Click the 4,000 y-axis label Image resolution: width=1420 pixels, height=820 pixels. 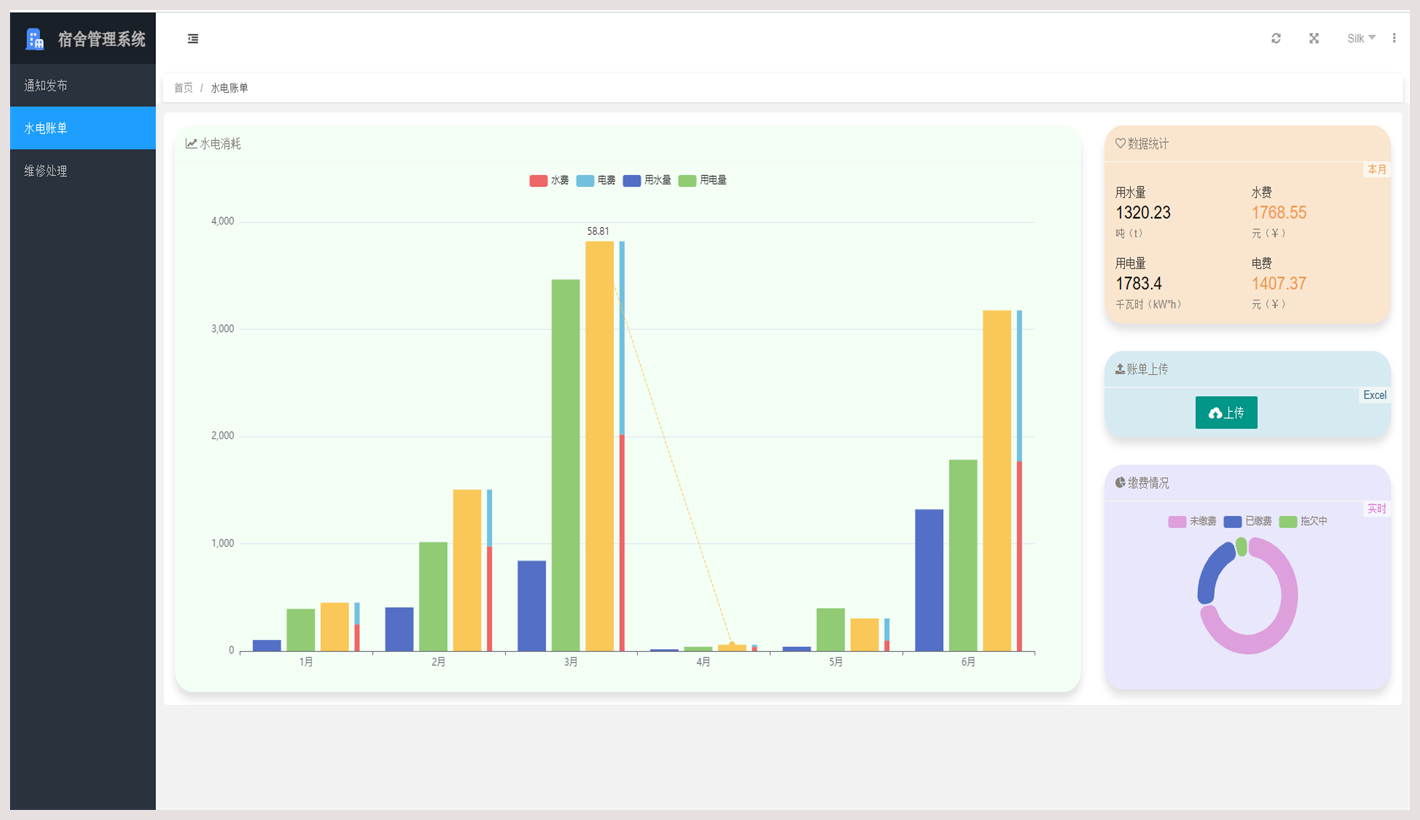click(x=222, y=221)
